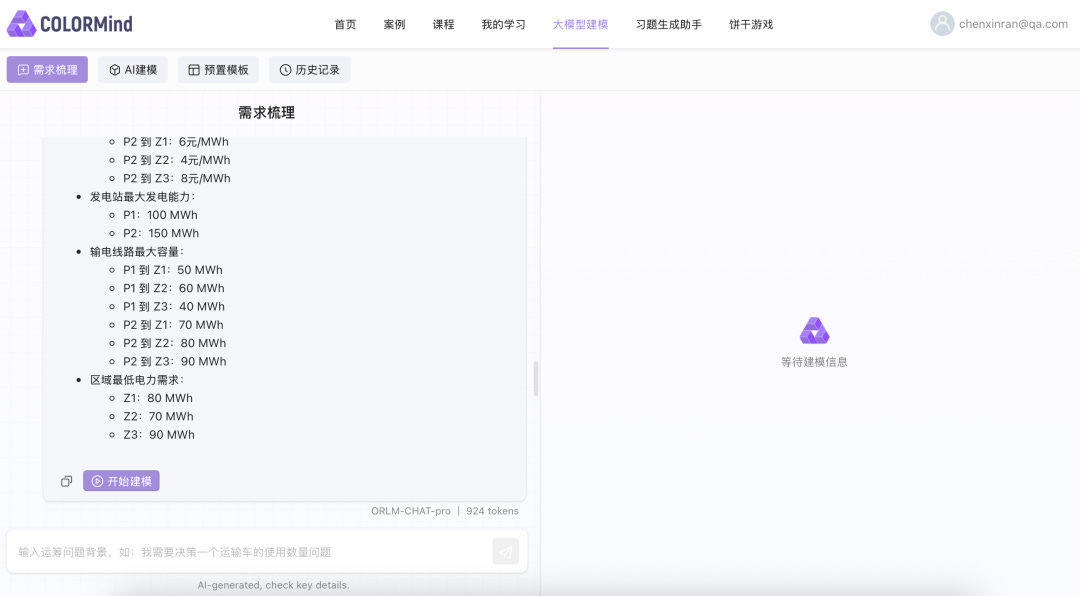
Task: Send message with paper plane icon
Action: click(506, 552)
